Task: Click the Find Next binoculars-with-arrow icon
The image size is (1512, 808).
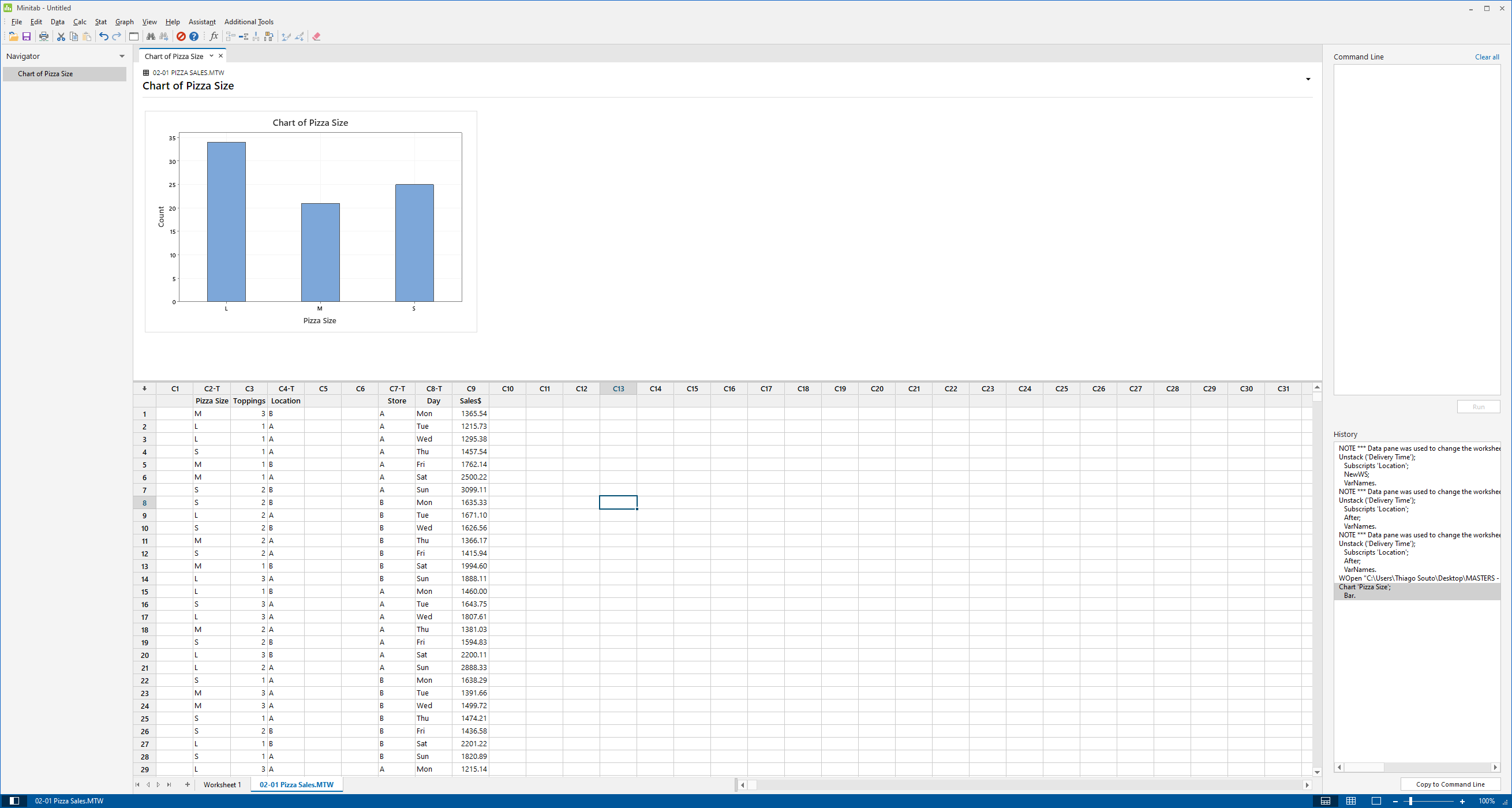Action: click(x=164, y=36)
